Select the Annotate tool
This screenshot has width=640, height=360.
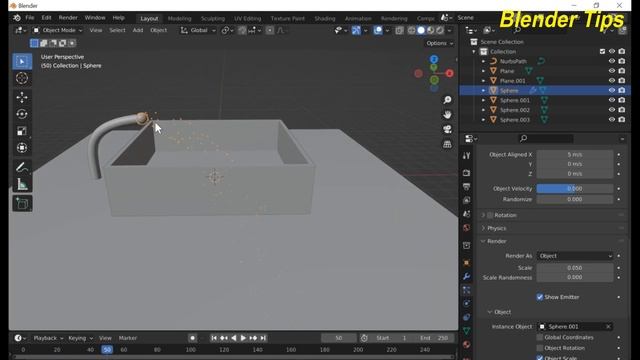coord(22,167)
